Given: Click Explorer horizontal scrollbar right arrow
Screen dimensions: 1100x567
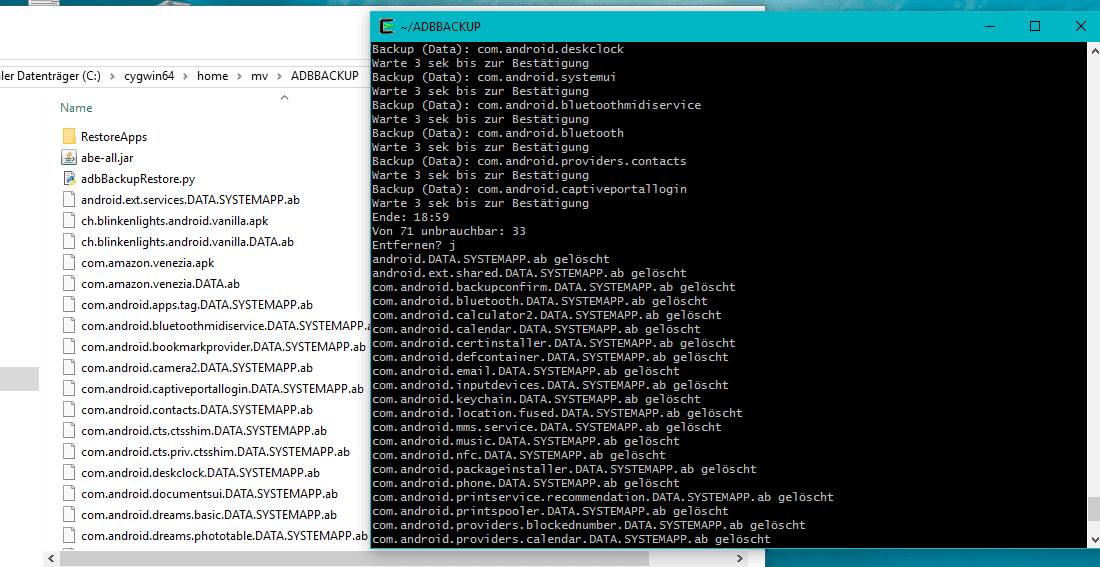Looking at the screenshot, I should click(741, 559).
